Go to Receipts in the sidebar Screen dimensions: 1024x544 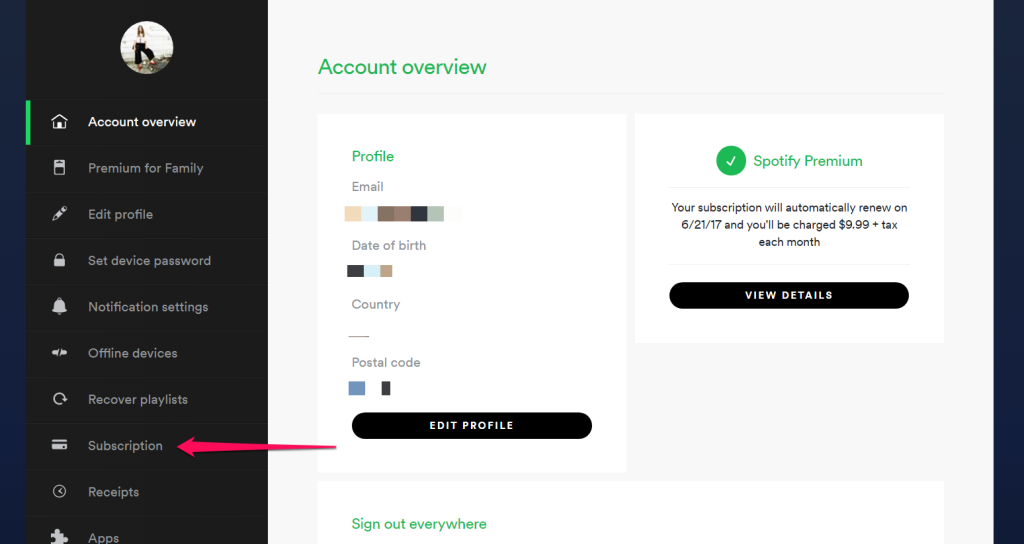click(113, 492)
